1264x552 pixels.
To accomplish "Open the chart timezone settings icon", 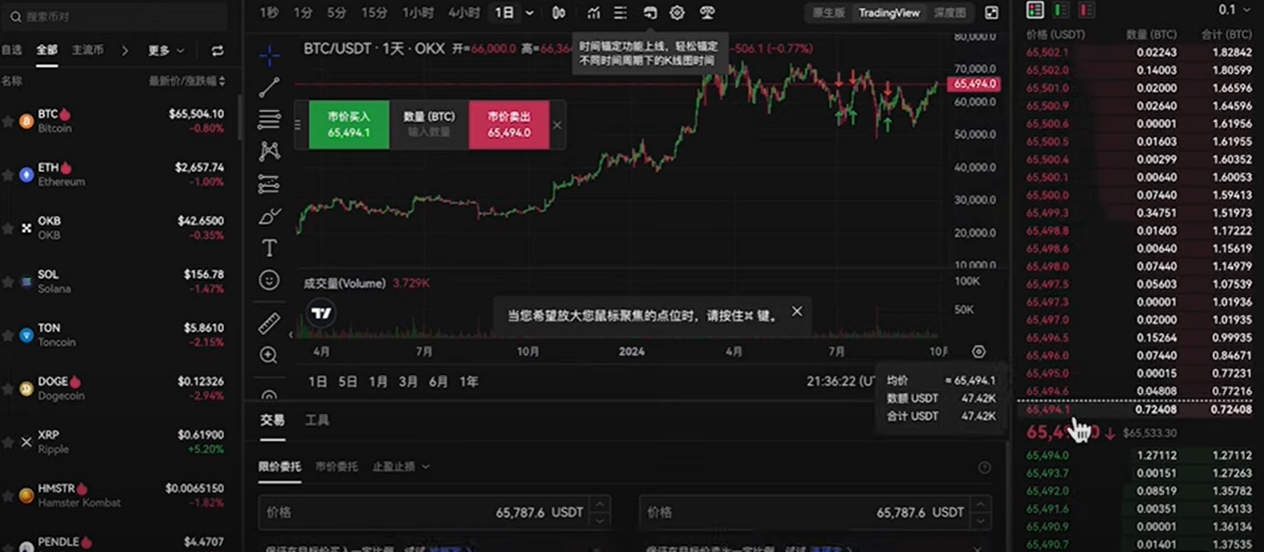I will point(979,352).
